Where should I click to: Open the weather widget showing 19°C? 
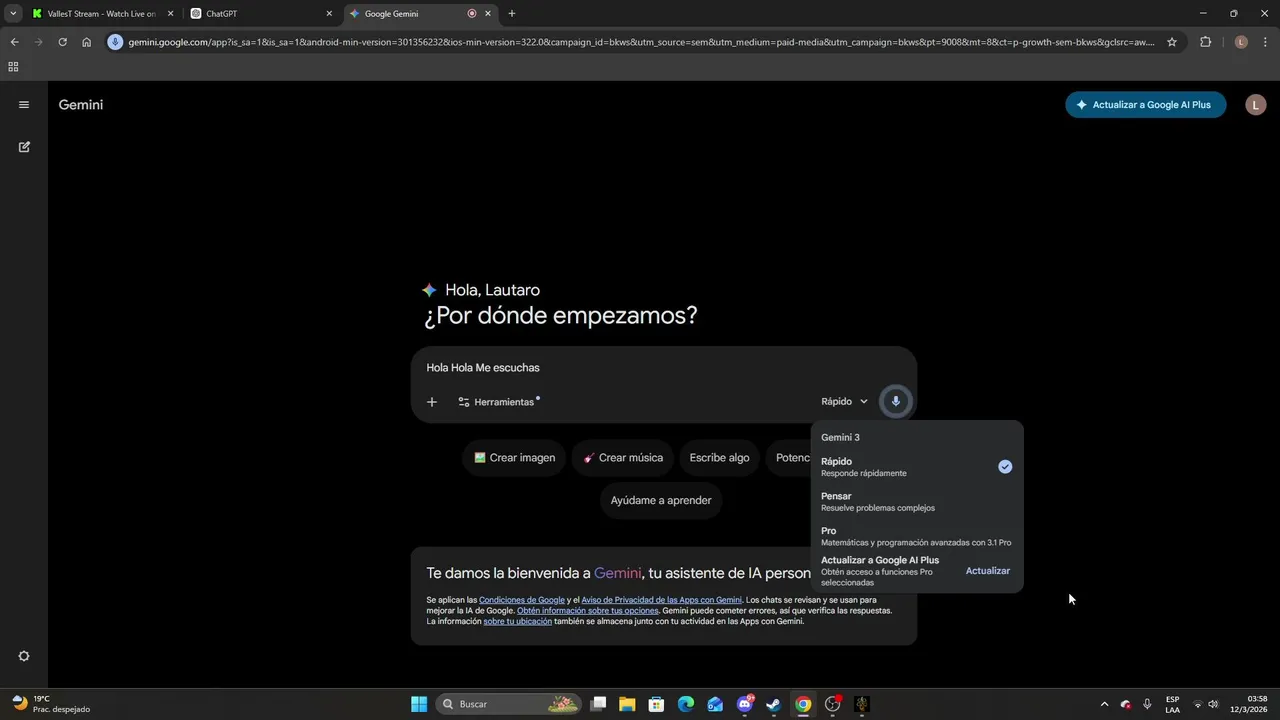50,704
